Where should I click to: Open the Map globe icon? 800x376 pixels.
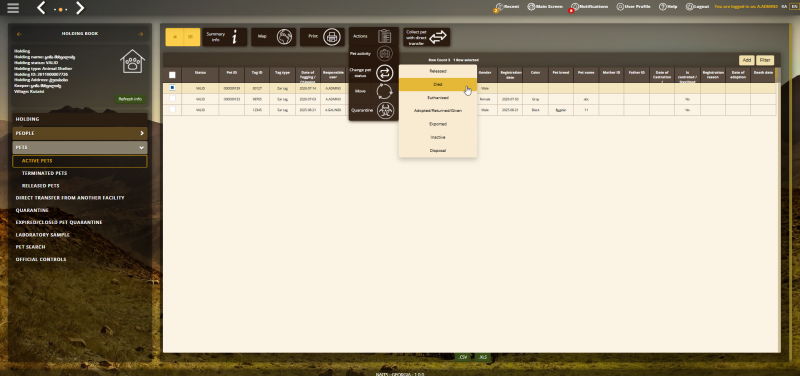coord(285,37)
